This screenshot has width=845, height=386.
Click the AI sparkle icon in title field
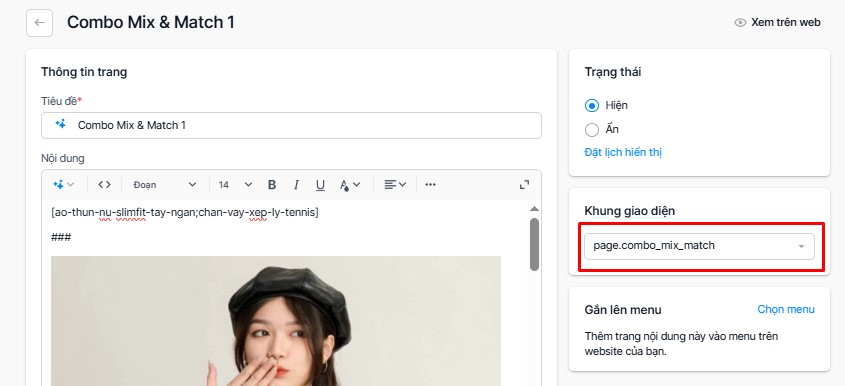point(61,125)
